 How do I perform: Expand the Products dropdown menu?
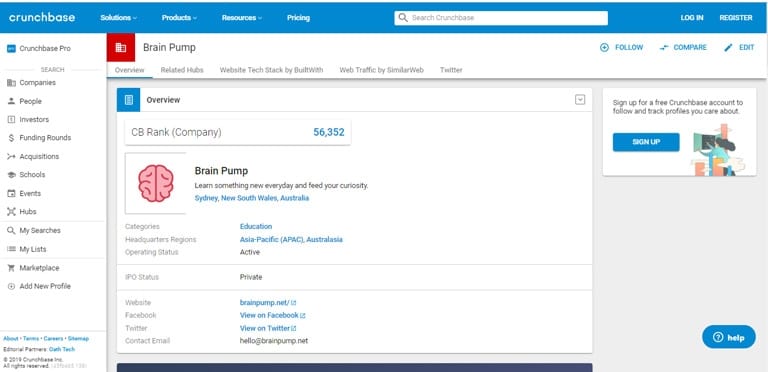[x=179, y=18]
